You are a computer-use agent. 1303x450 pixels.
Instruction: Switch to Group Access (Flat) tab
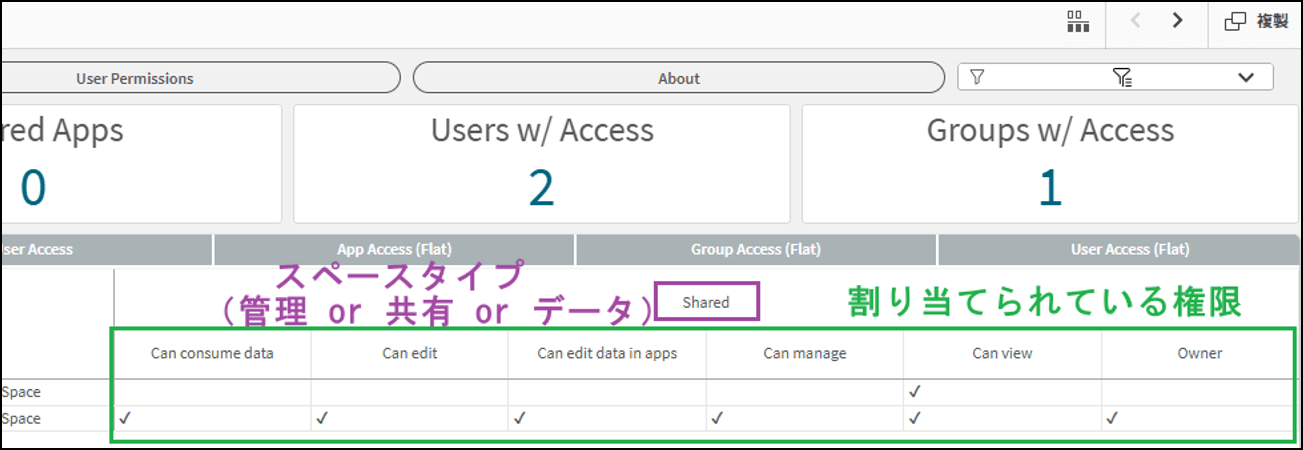pos(756,250)
